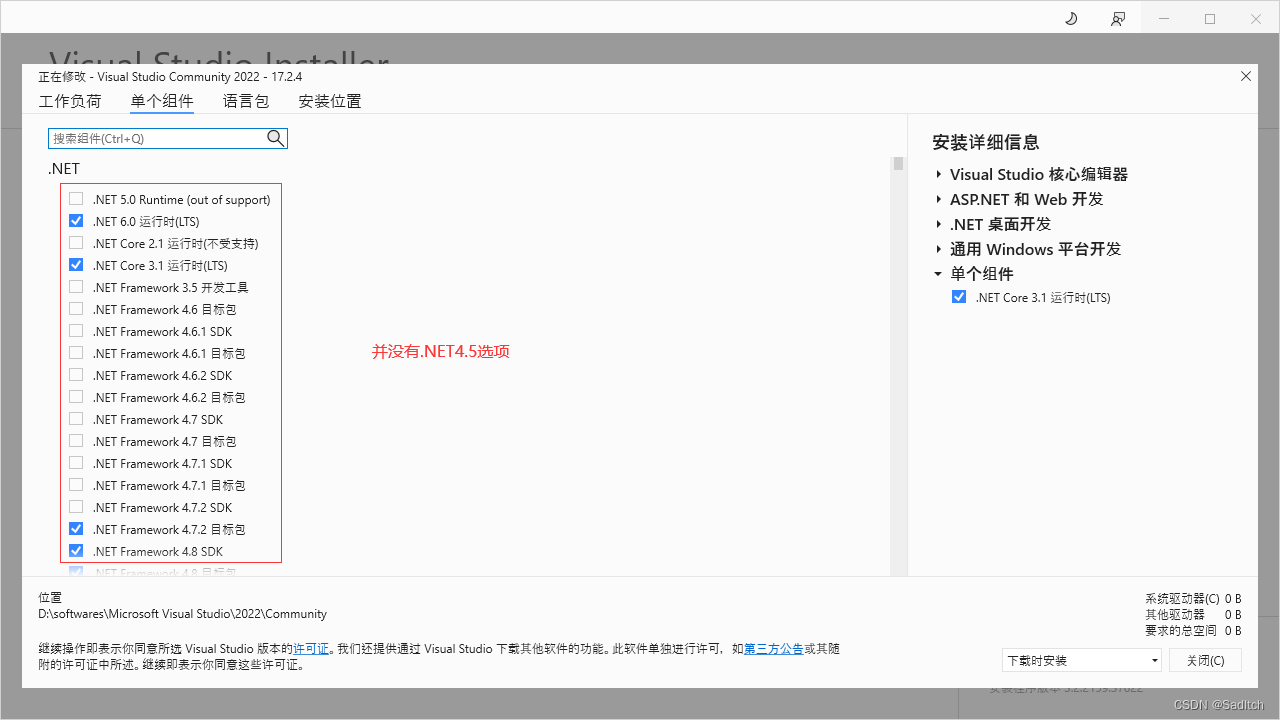
Task: Open 下载时安装 install mode dropdown
Action: tap(1082, 660)
